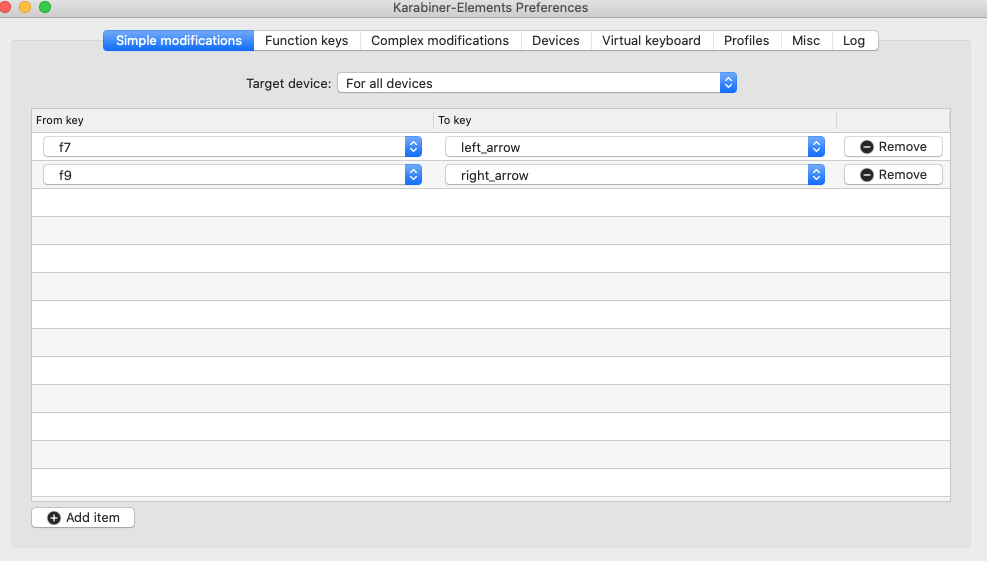Viewport: 987px width, 561px height.
Task: Close the Karabiner-Elements Preferences window
Action: [5, 7]
